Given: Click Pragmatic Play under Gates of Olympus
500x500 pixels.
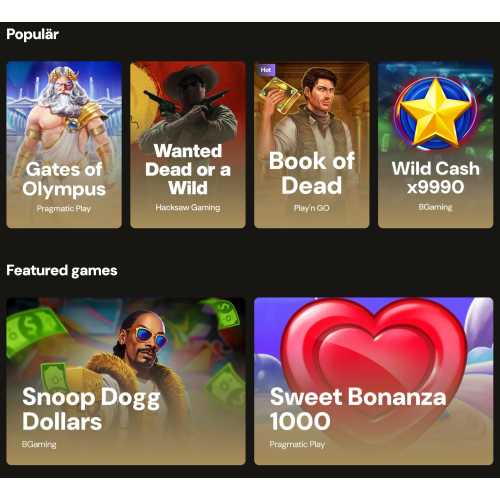Looking at the screenshot, I should (x=64, y=209).
